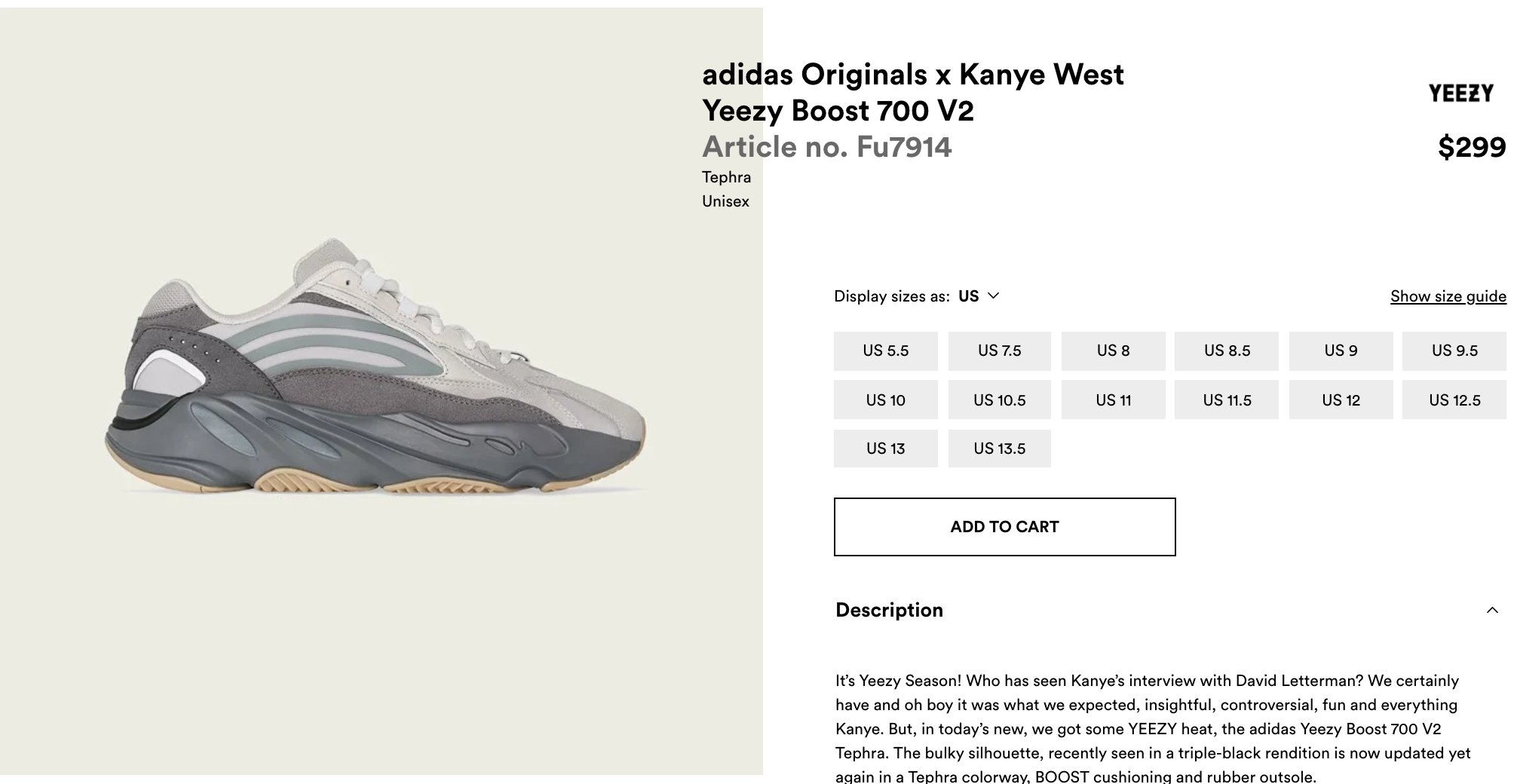Select size US 9
Screen dimensions: 1517x784
pyautogui.click(x=1341, y=351)
